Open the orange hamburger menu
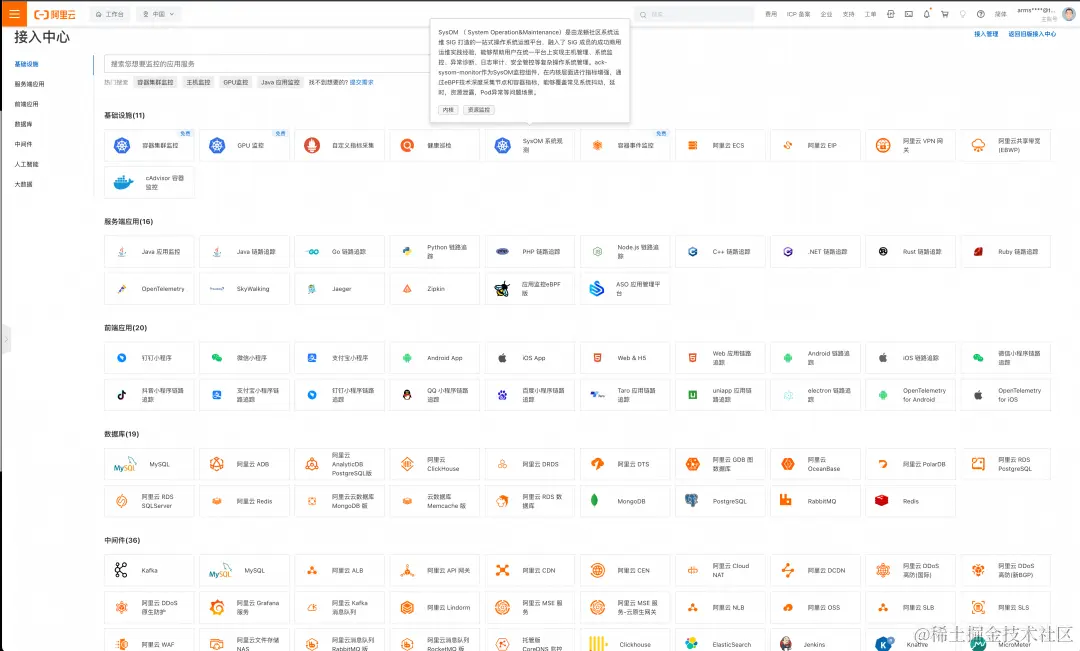The image size is (1080, 651). pyautogui.click(x=14, y=14)
